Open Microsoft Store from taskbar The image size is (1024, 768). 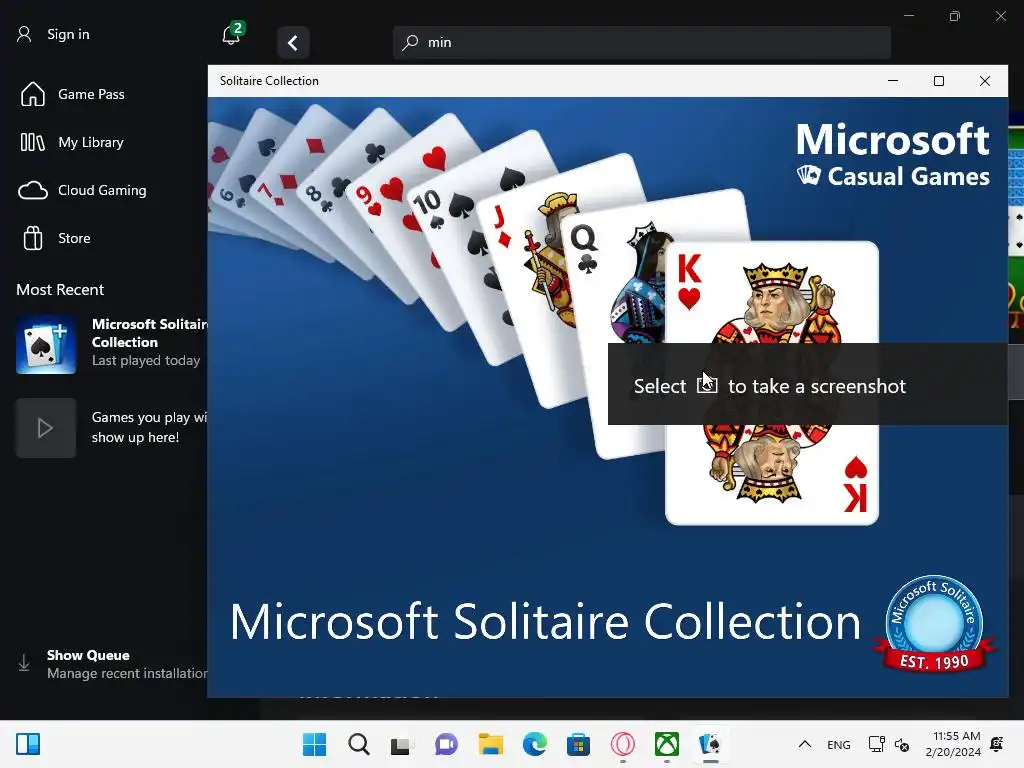(x=579, y=744)
